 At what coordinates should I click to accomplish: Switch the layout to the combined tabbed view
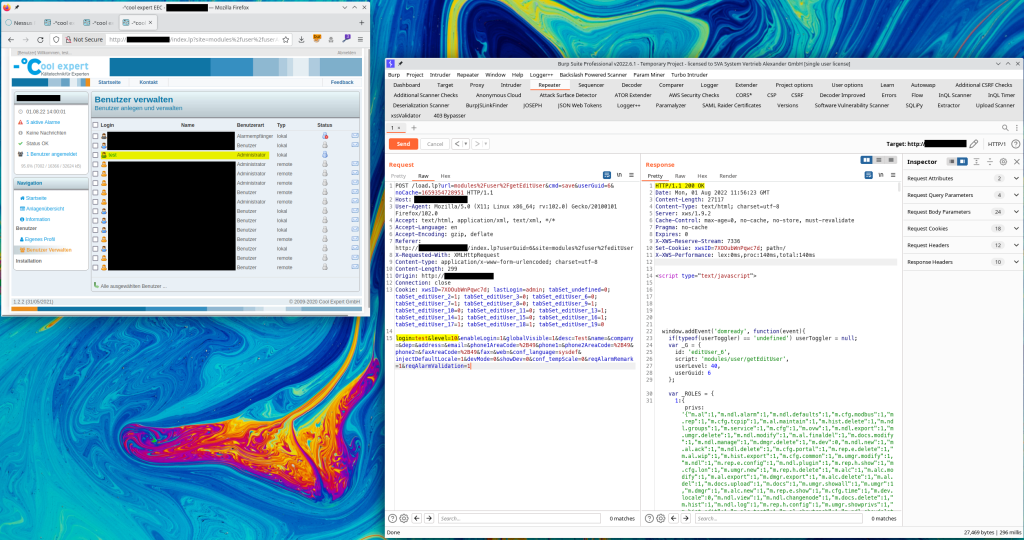(x=891, y=160)
